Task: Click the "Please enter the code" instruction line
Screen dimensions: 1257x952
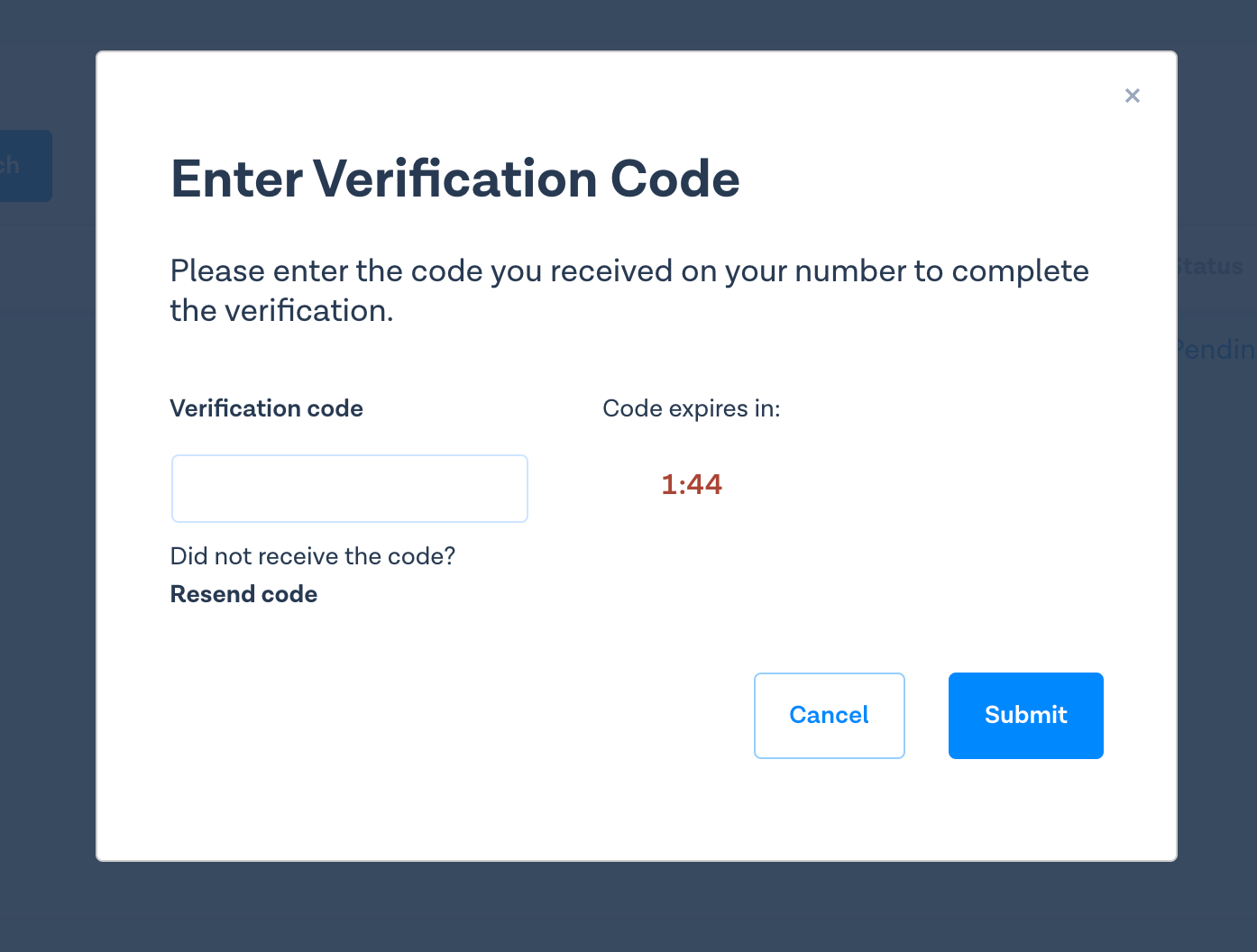Action: [628, 271]
